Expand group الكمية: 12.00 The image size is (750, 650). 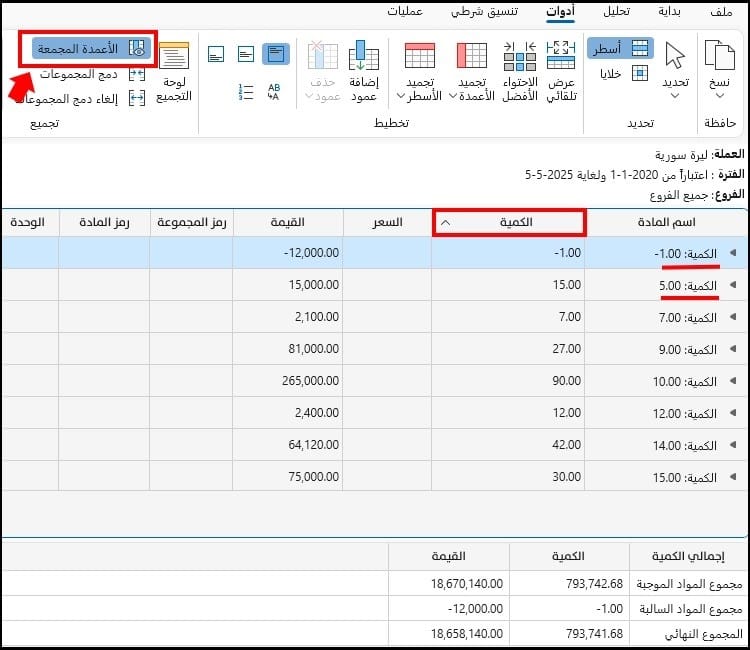coord(733,412)
